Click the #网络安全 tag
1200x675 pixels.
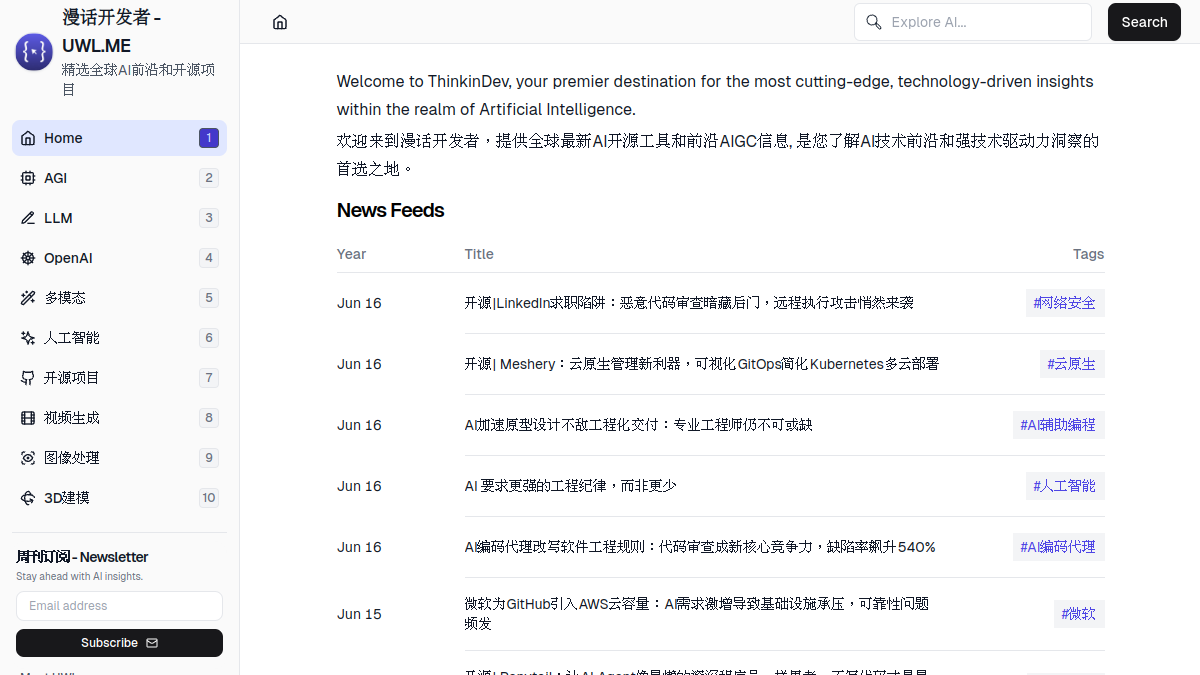click(1065, 303)
